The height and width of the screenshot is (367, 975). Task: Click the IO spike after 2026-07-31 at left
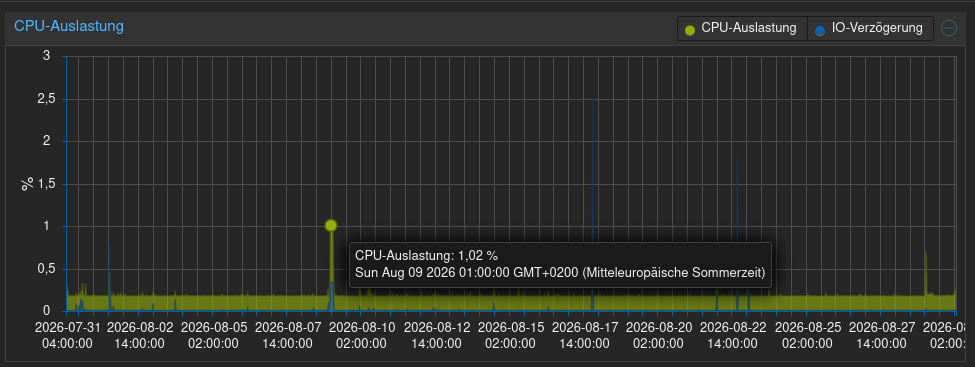110,277
